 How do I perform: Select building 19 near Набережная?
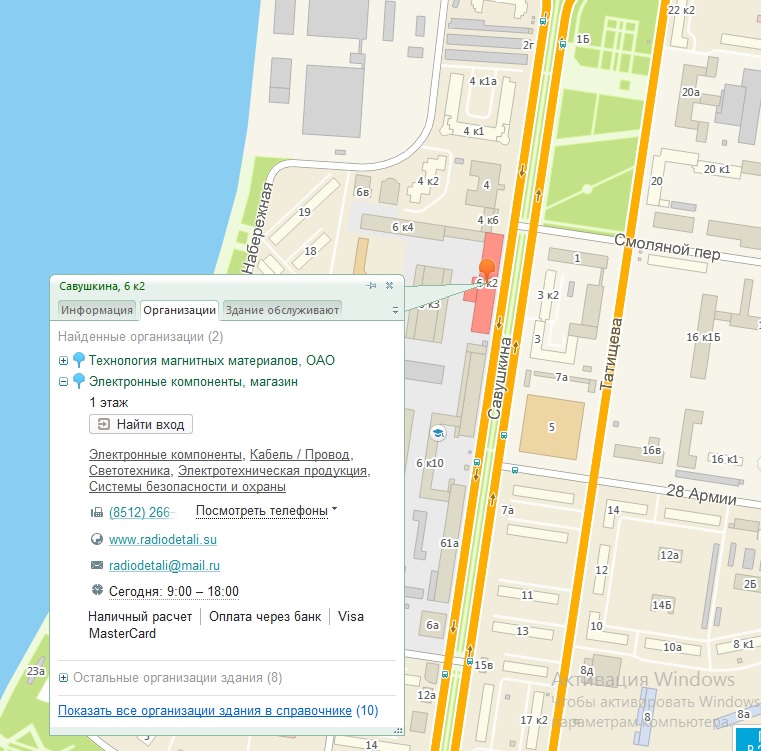click(x=304, y=212)
